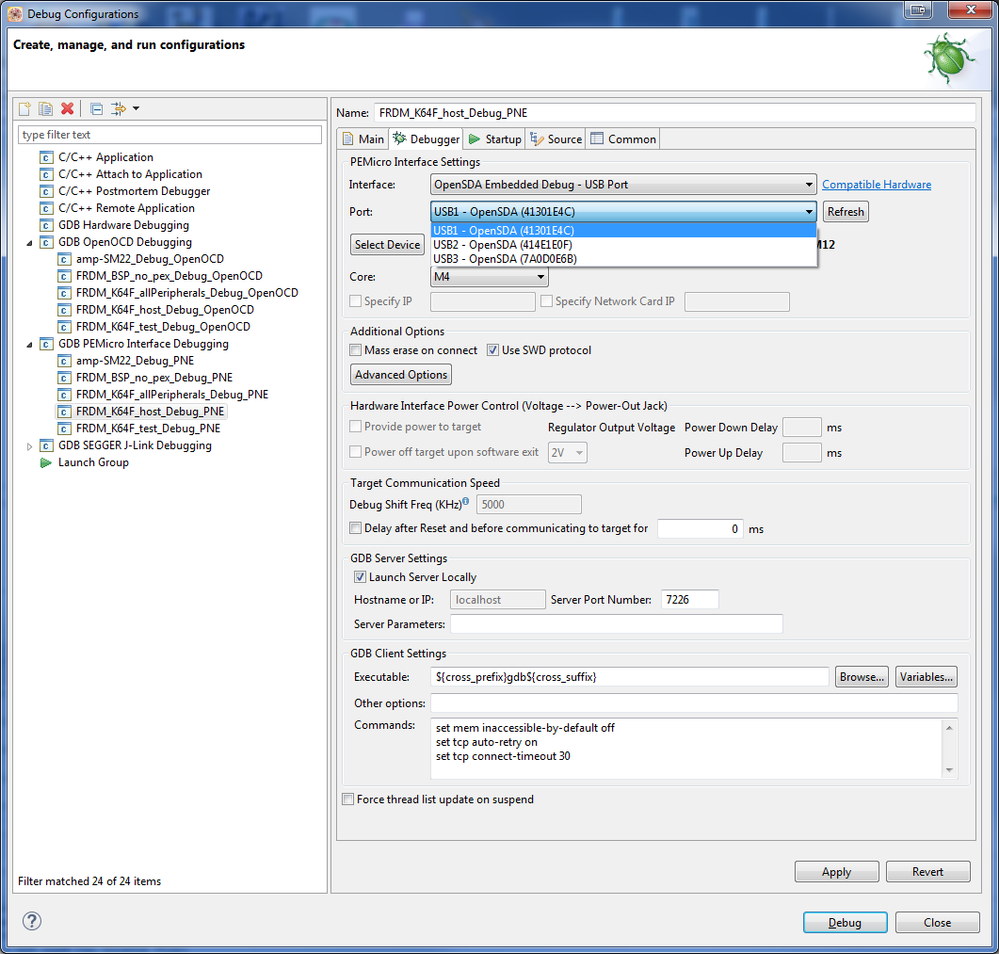Choose USB2 - OpenSDA (414E1E0F) port

click(x=624, y=245)
